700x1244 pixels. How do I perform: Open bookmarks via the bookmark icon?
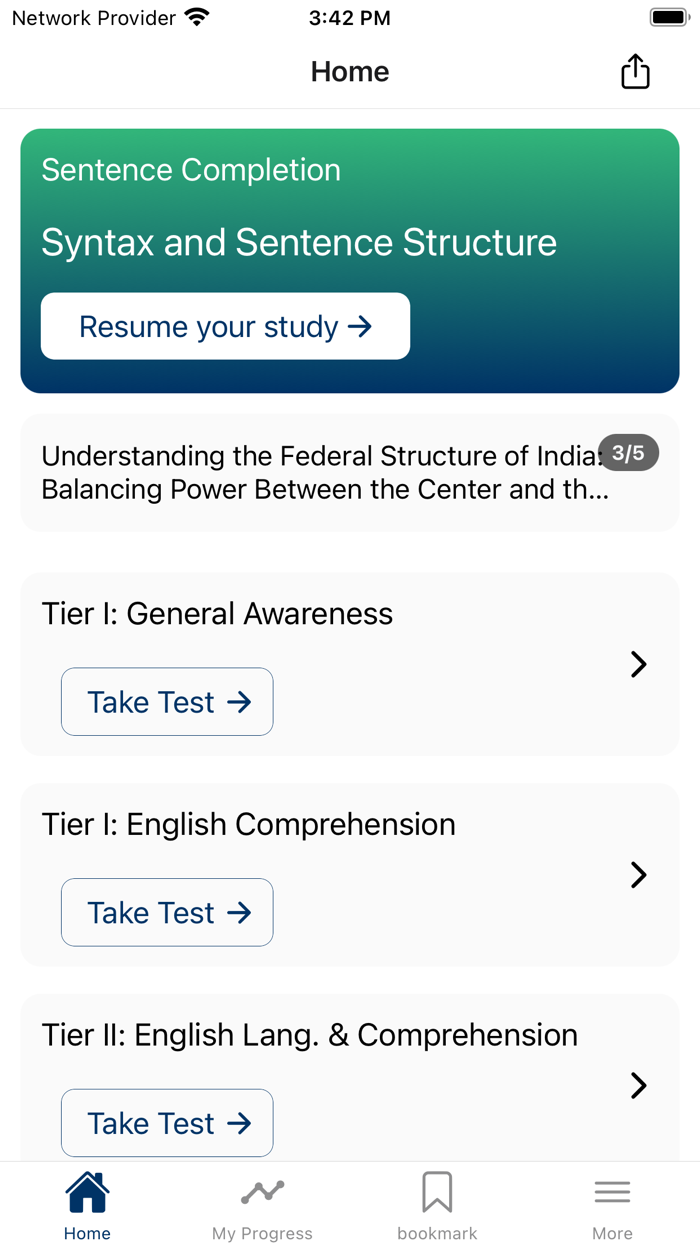pos(437,1192)
